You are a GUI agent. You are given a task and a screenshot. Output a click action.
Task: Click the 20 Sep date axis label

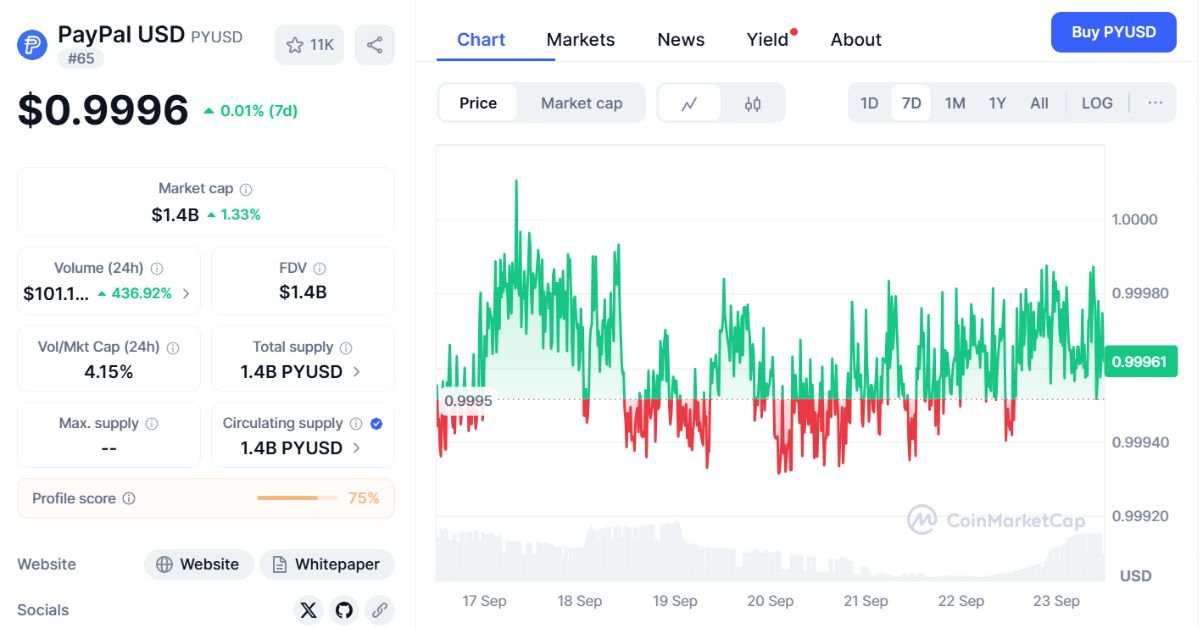click(770, 601)
